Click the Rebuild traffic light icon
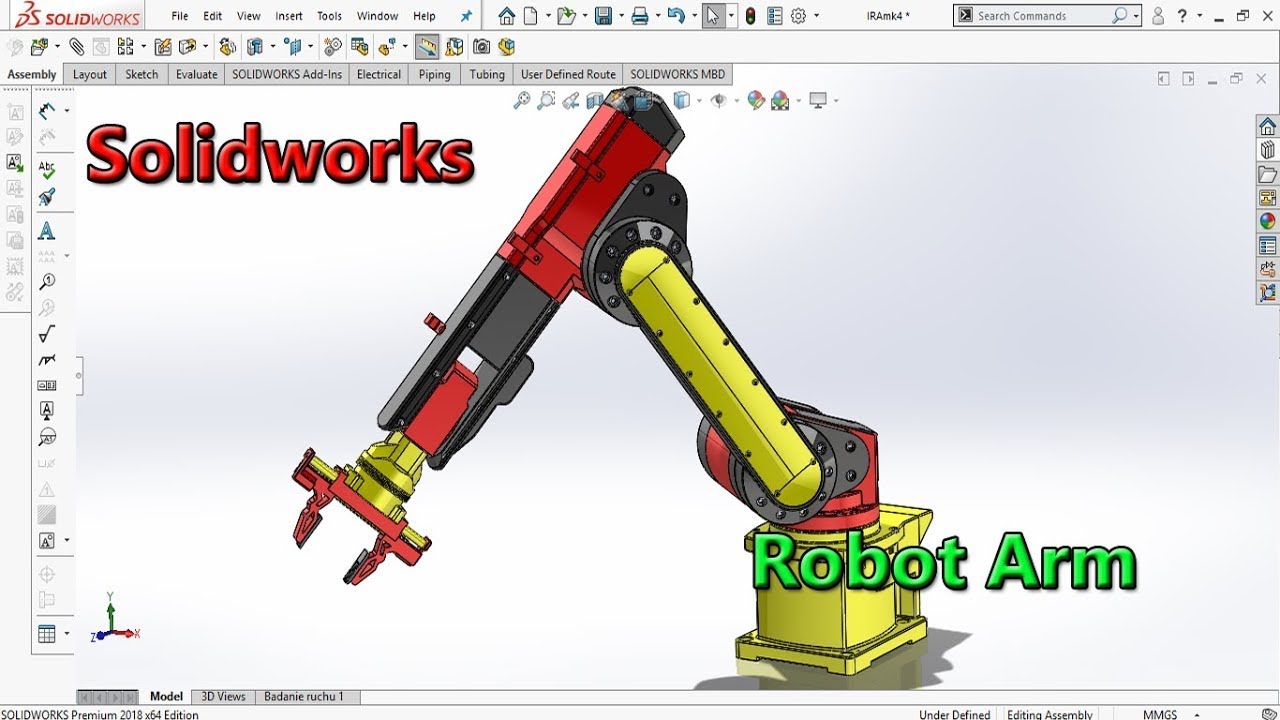 pos(751,16)
